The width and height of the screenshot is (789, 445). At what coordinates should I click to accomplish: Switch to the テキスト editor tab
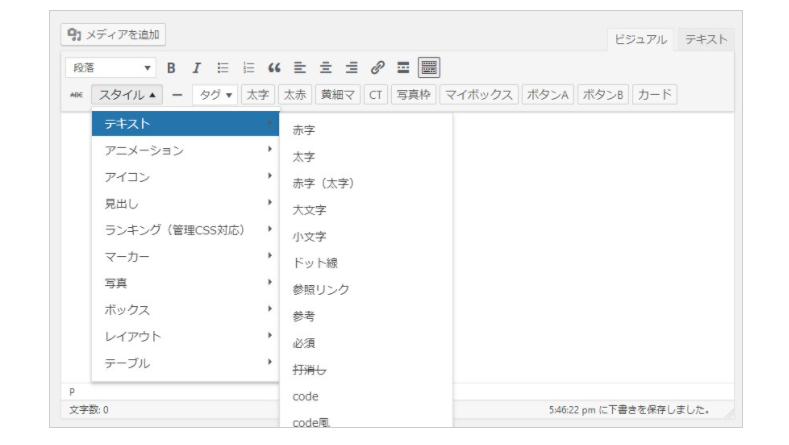click(706, 39)
